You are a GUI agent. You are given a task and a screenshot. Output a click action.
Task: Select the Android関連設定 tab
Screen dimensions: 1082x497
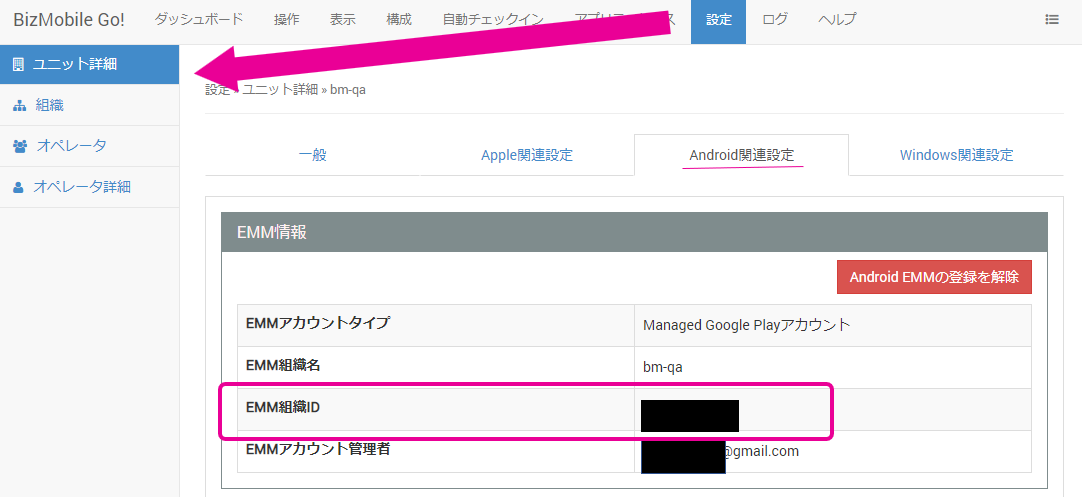point(741,155)
